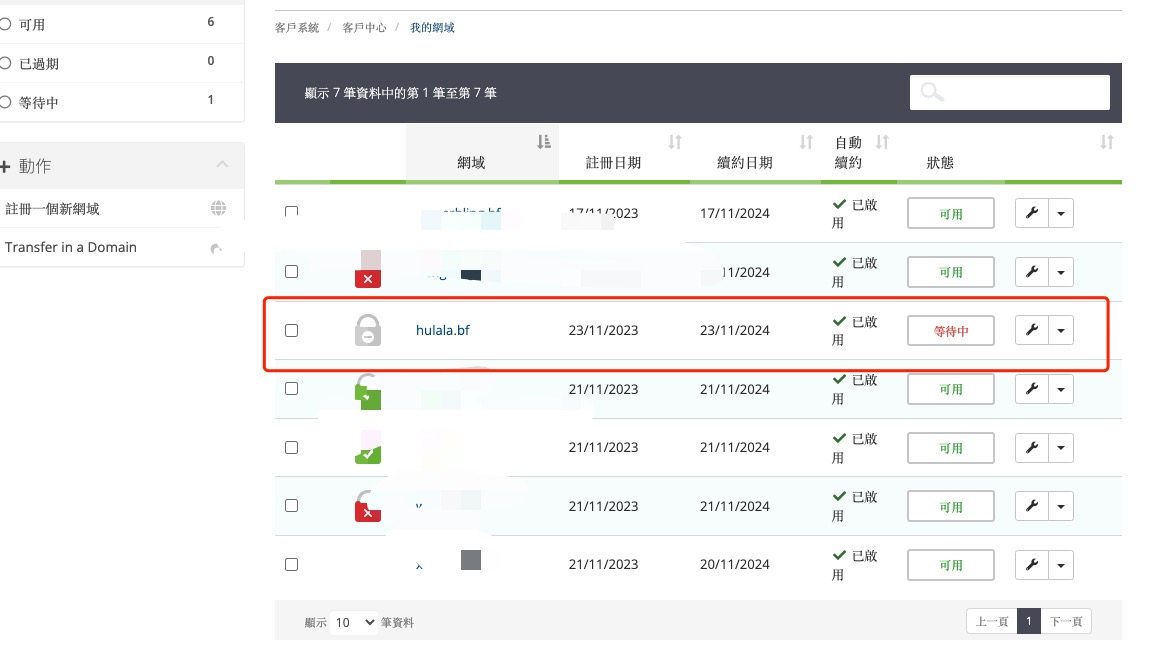Click the 20/11/2024 renewal date cell
This screenshot has width=1162, height=659.
point(734,565)
